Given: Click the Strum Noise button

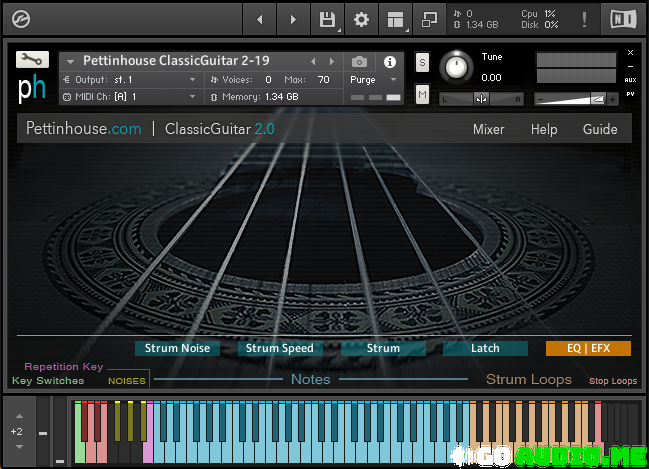Looking at the screenshot, I should click(177, 348).
